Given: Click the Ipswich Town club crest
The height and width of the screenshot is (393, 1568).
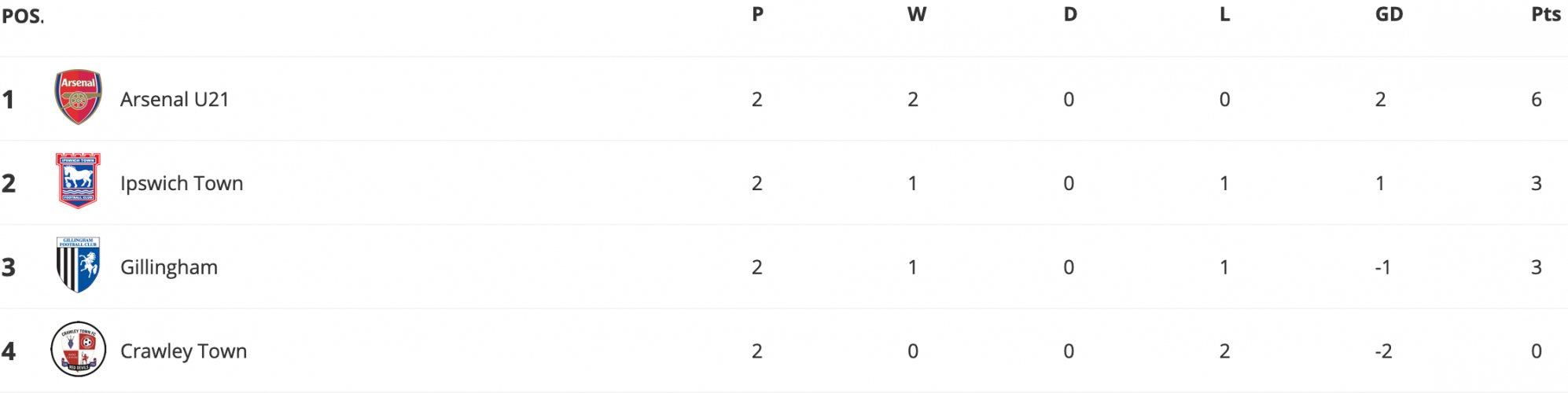Looking at the screenshot, I should [x=78, y=181].
